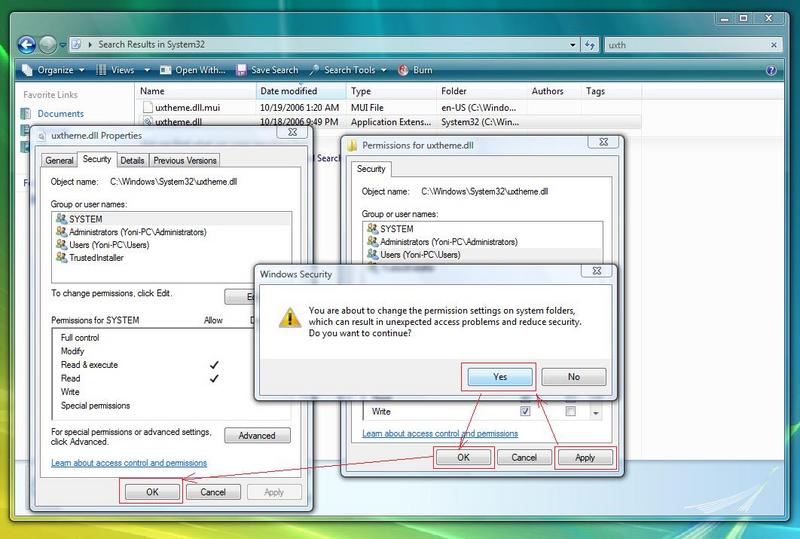Switch to the Details tab
Viewport: 800px width, 539px height.
[132, 160]
